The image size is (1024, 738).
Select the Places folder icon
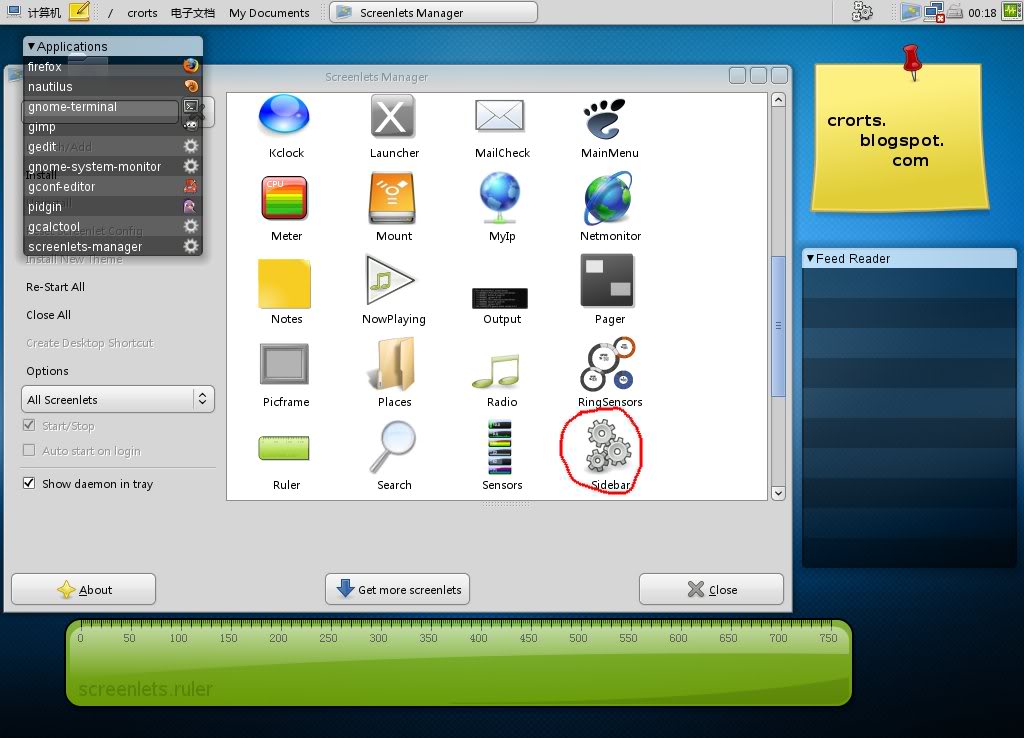(x=392, y=364)
